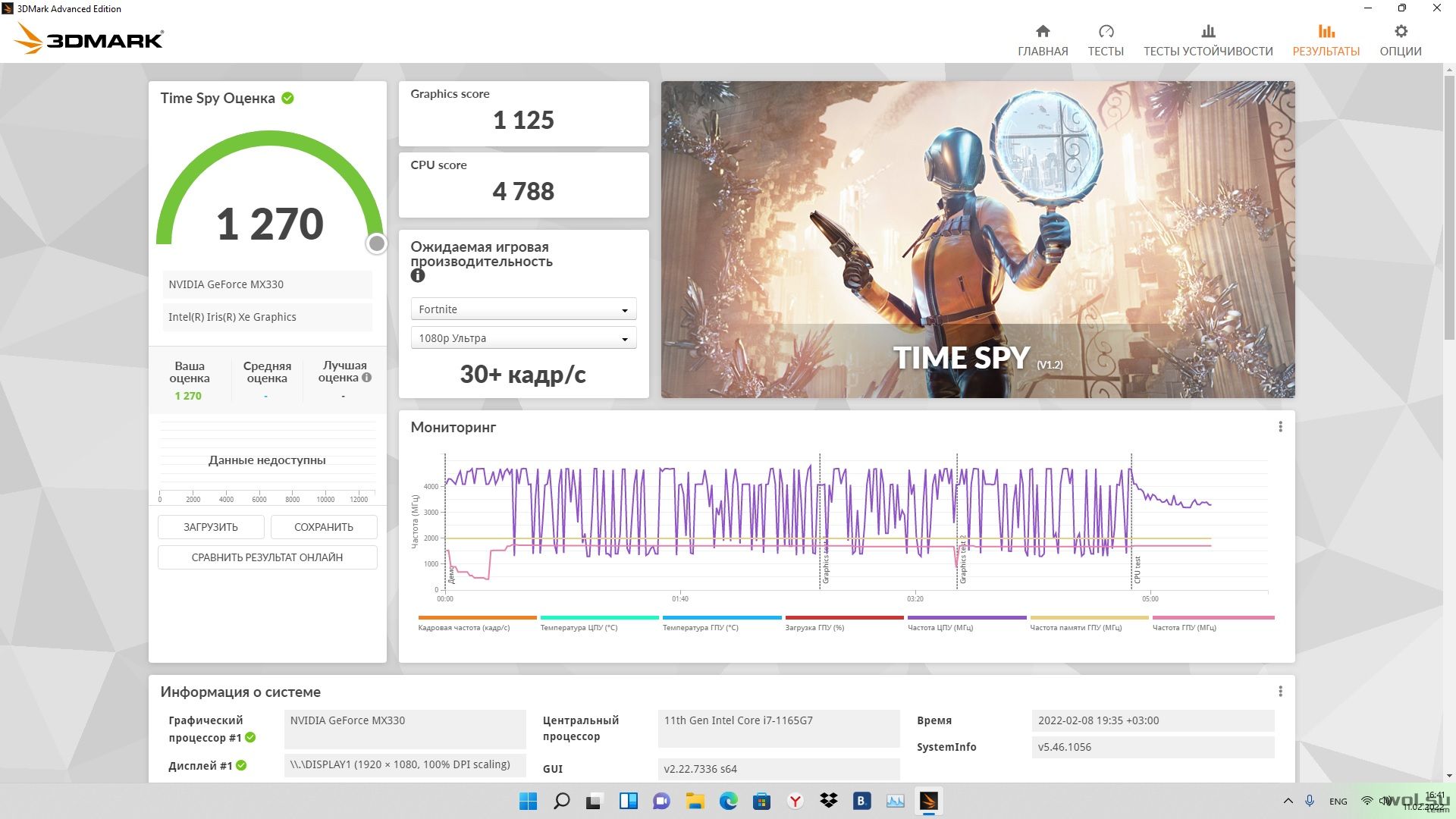Screen dimensions: 1456x819
Task: Select the NVIDIA GeForce MX330 field under score
Action: (267, 284)
